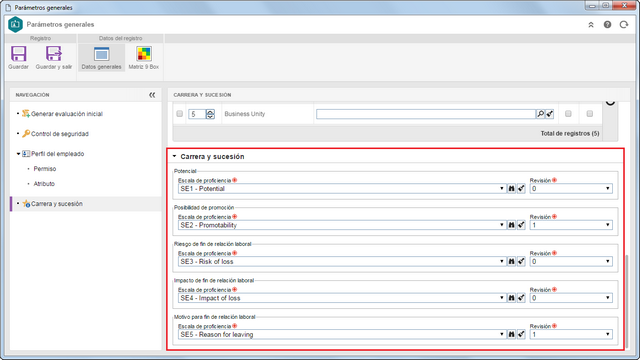Click the Atributo sub-item

coord(44,184)
